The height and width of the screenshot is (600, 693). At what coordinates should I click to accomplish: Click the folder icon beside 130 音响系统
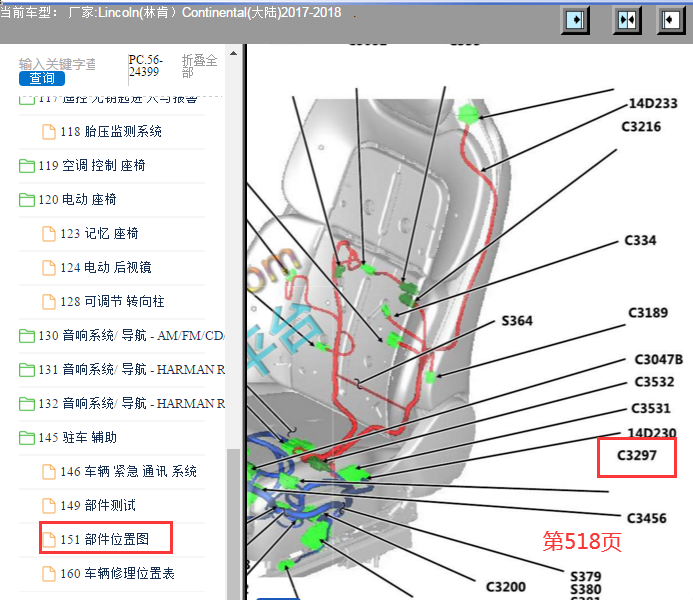coord(27,336)
